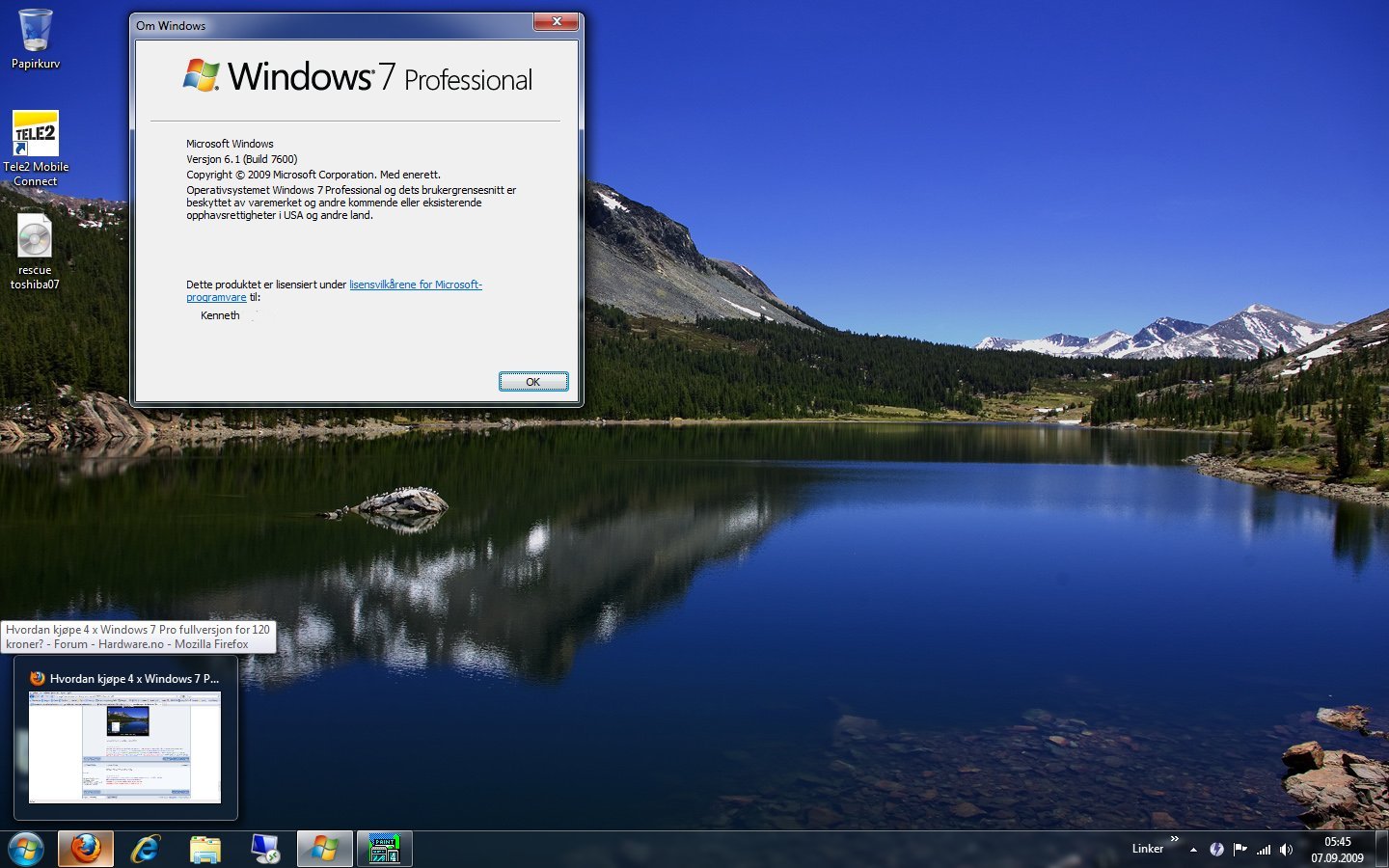Open Action Center flag icon

pyautogui.click(x=1239, y=850)
